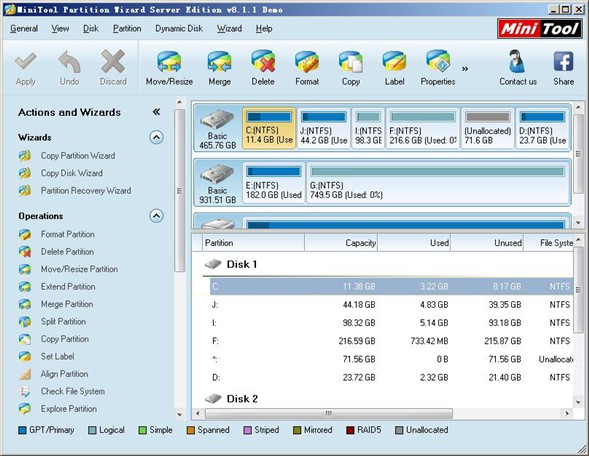Click the horizontal scrollbar of partition list
Screen dimensions: 589x456
(329, 414)
